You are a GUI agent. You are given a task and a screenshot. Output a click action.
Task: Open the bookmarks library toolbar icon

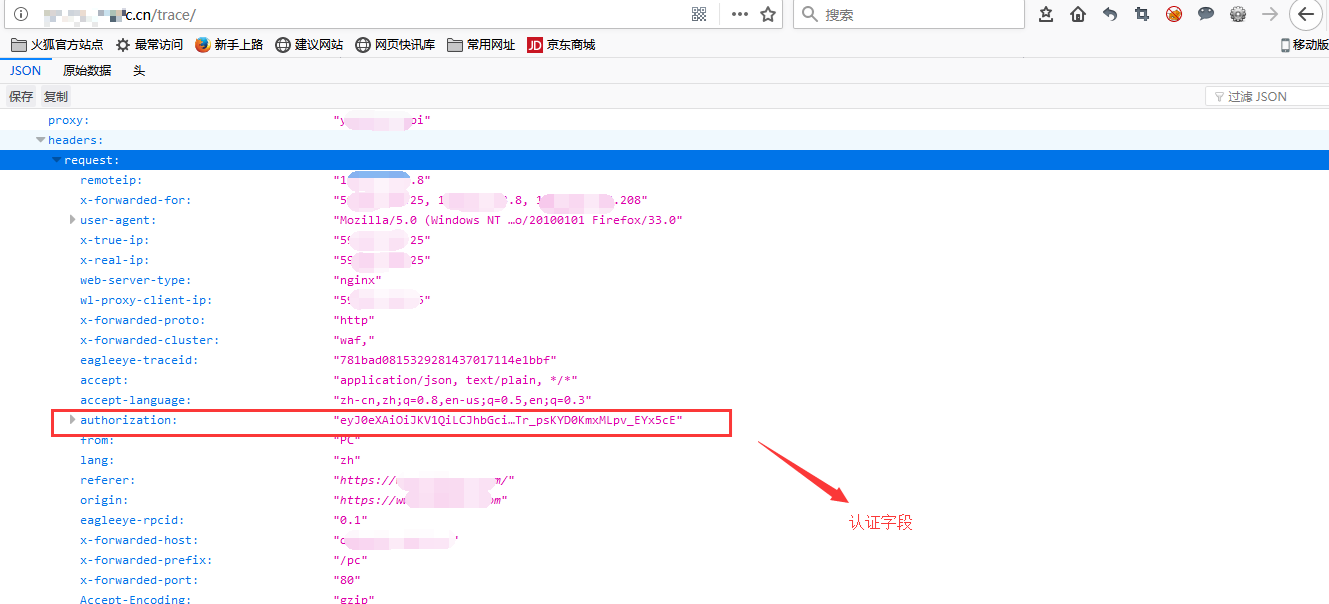[x=1046, y=14]
